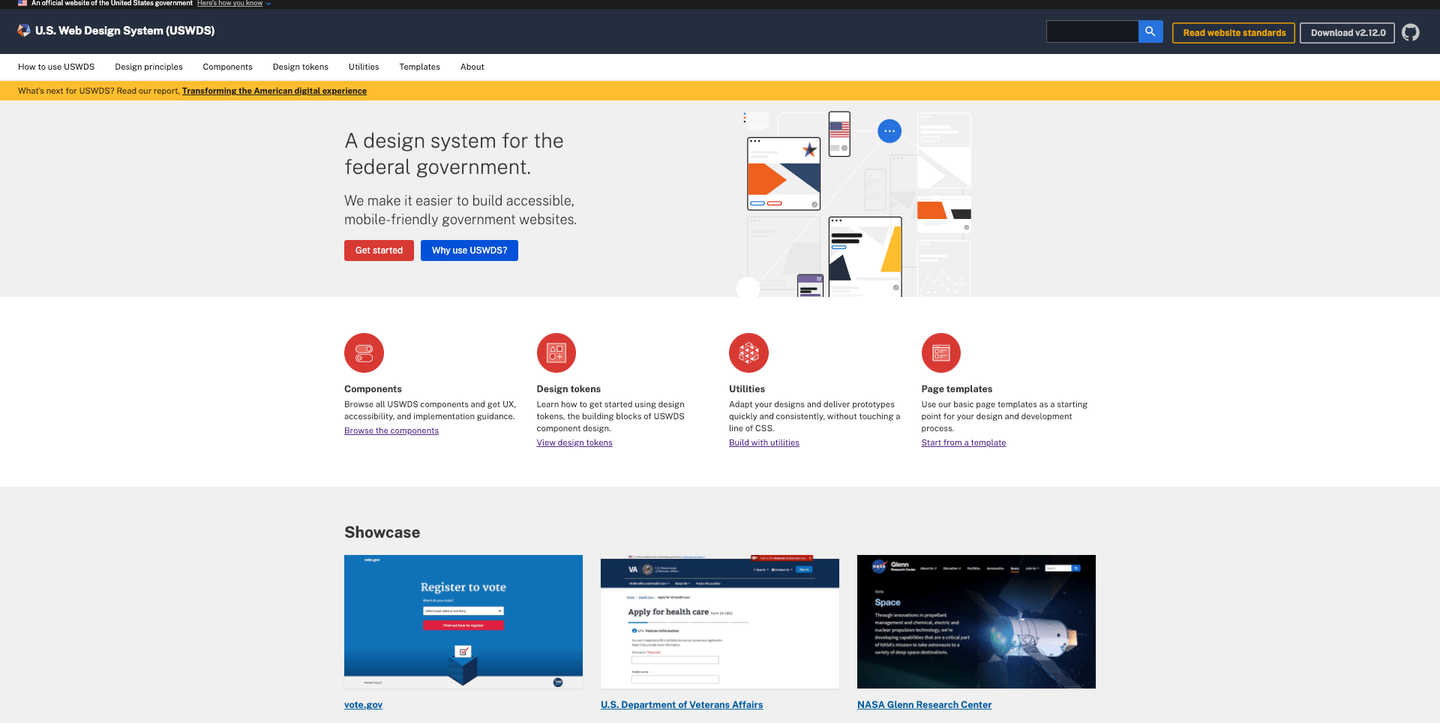Open the vote.gov showcase screenshot
The height and width of the screenshot is (723, 1440).
pyautogui.click(x=463, y=622)
